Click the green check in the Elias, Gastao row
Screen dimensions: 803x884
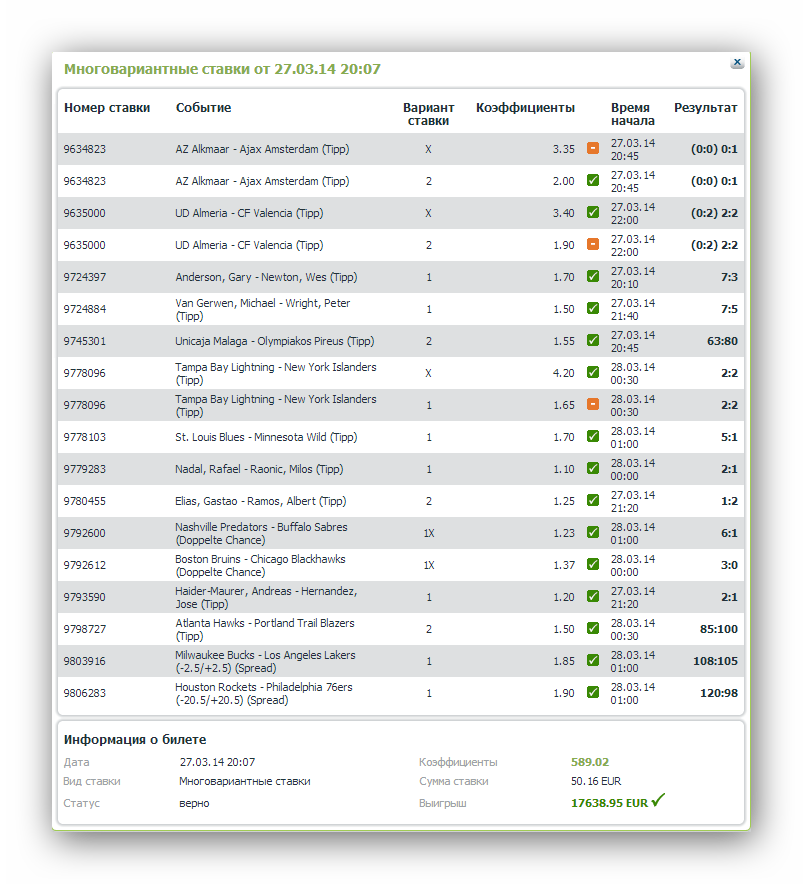(x=593, y=500)
